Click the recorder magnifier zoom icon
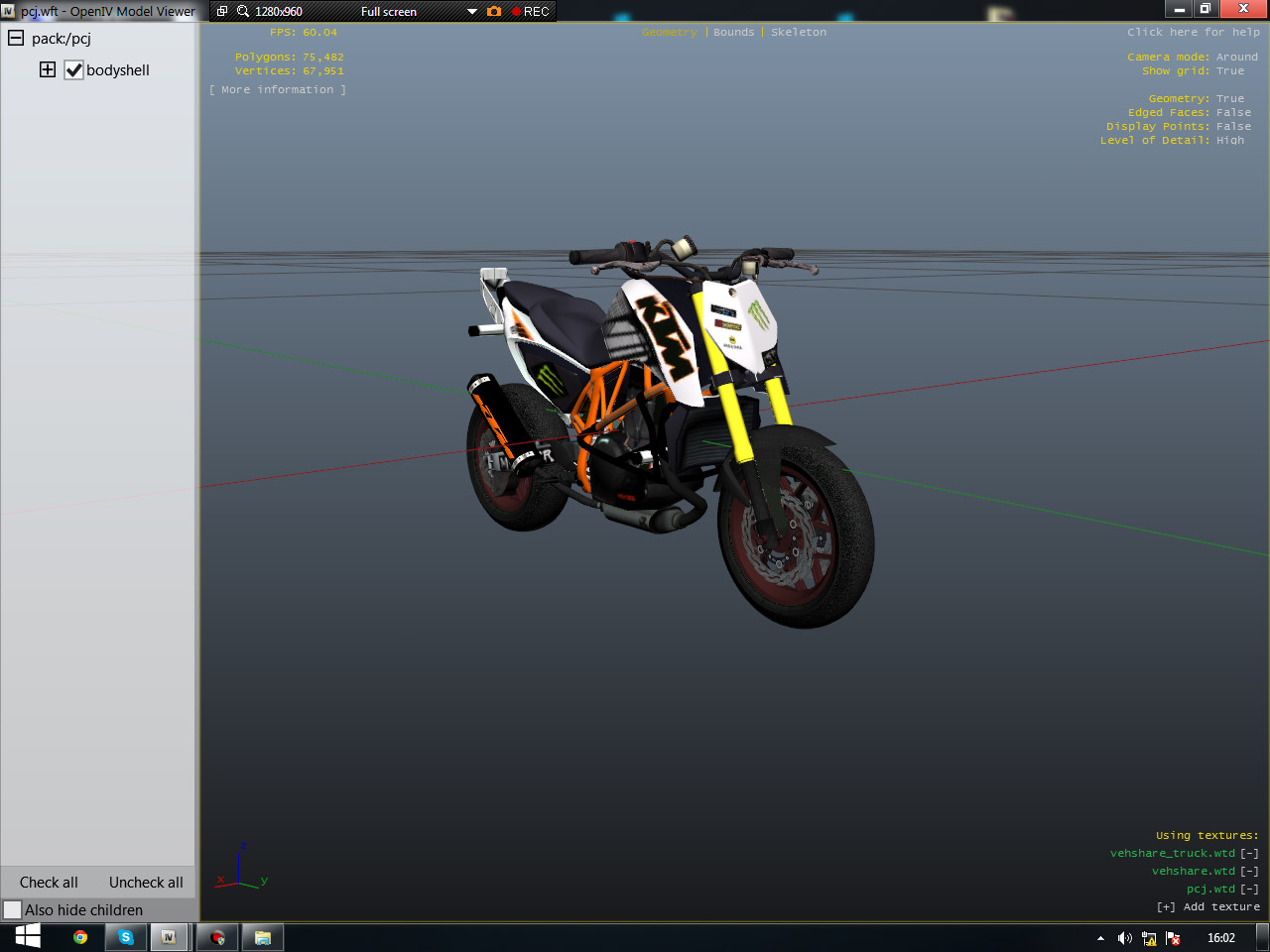Viewport: 1270px width, 952px height. coord(243,12)
